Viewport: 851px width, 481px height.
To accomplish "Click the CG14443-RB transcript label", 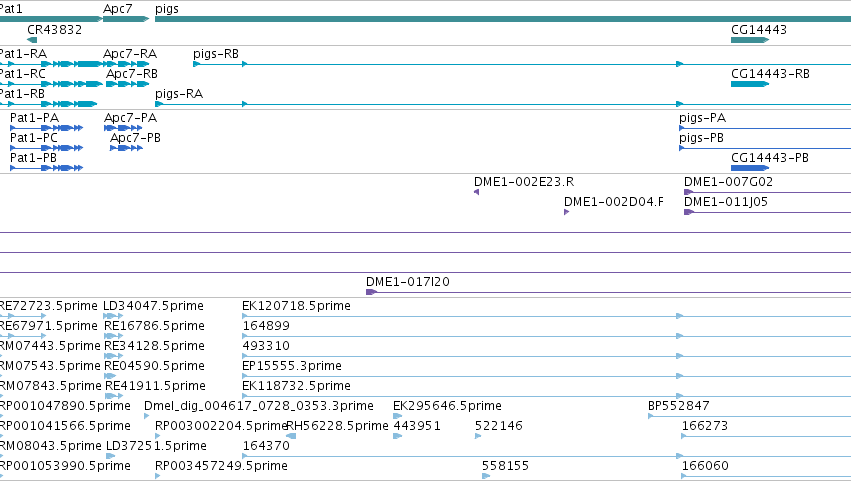I will coord(770,74).
